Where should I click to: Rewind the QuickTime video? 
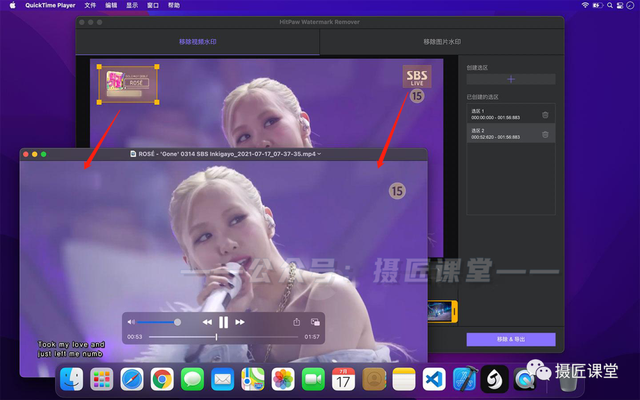pyautogui.click(x=207, y=322)
